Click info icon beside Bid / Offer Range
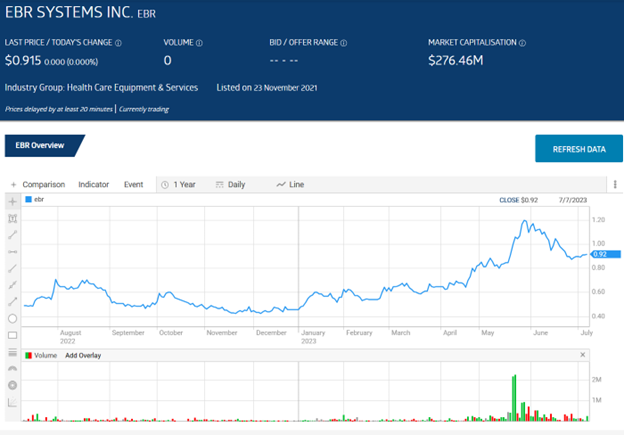The image size is (624, 435). [344, 43]
